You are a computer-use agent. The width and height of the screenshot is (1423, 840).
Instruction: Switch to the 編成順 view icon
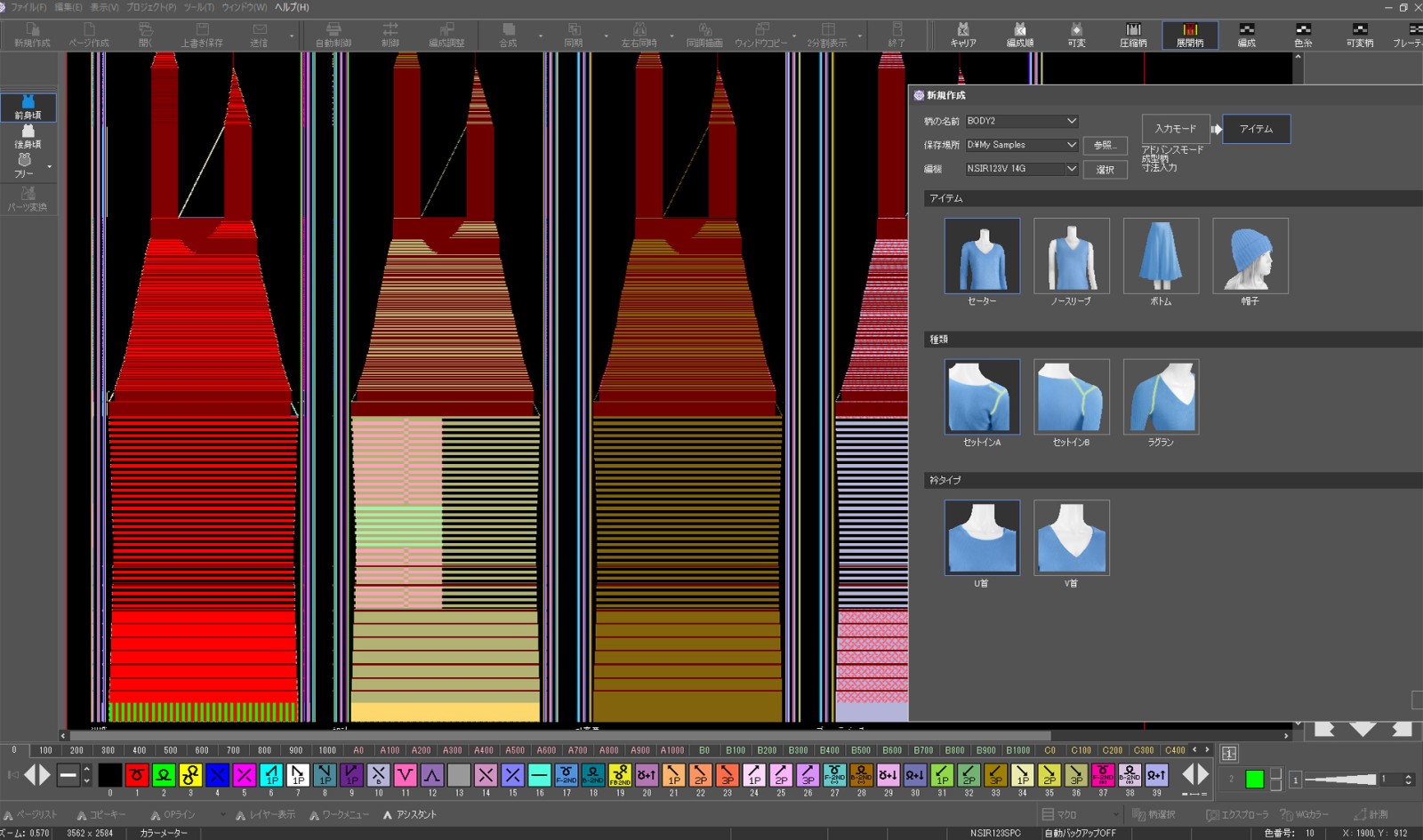point(1020,35)
